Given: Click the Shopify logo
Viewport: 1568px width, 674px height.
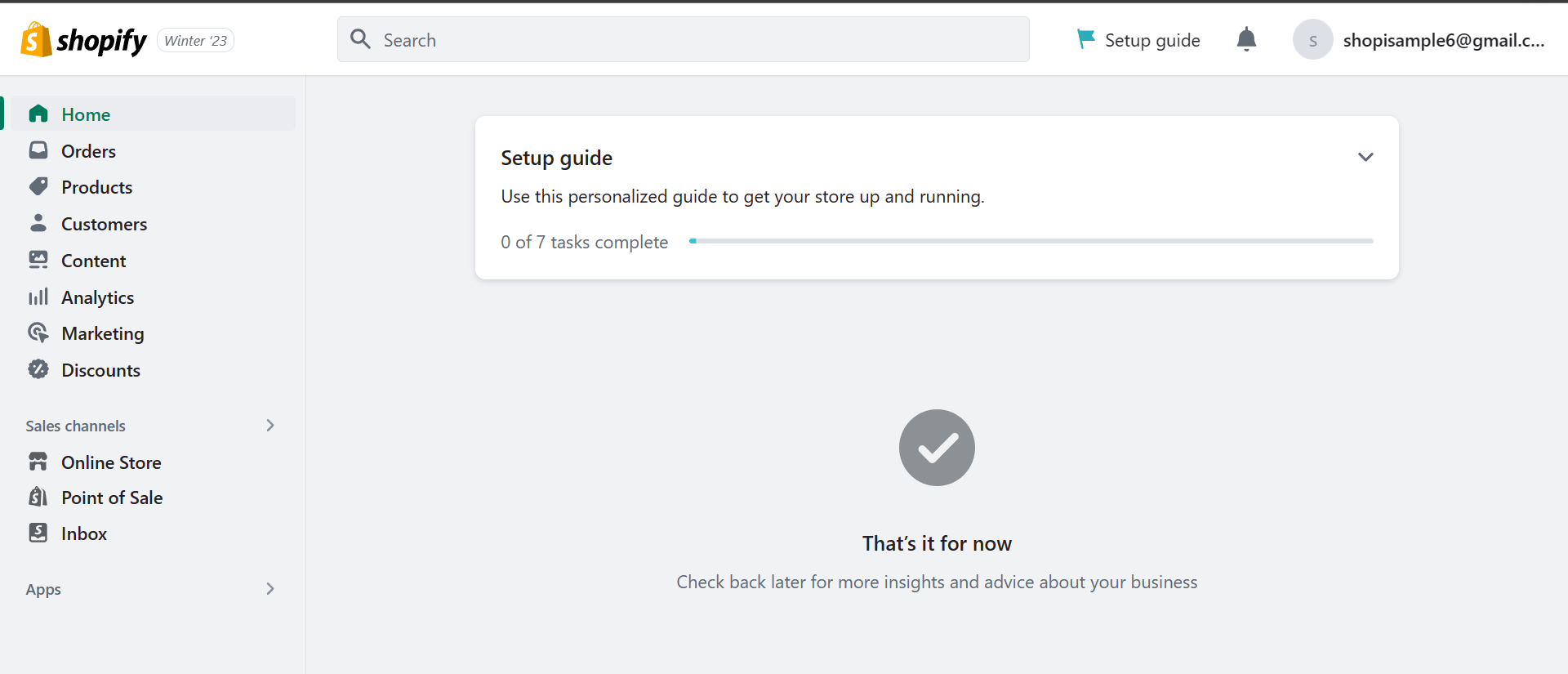Looking at the screenshot, I should tap(83, 40).
